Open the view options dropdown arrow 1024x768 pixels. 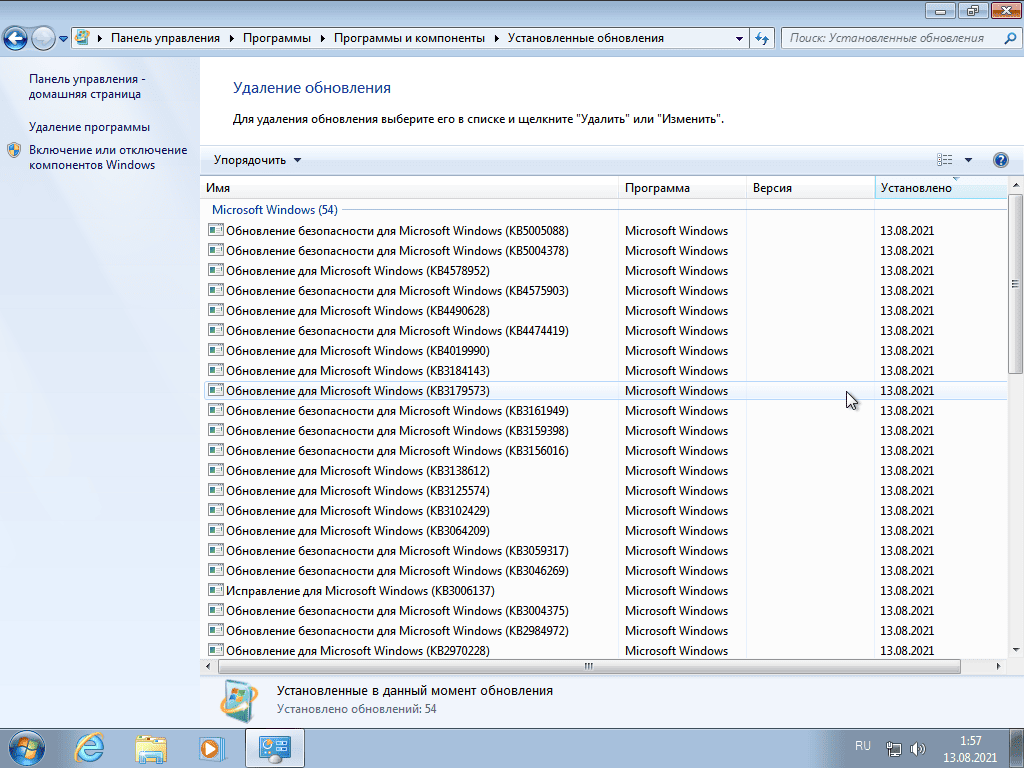[968, 160]
